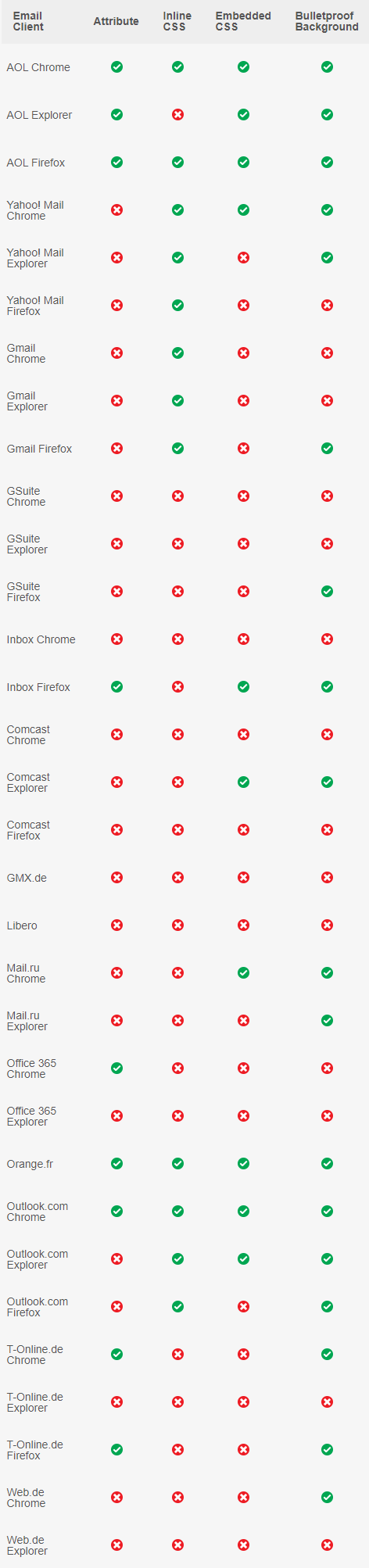Click Yahoo! Mail Chrome's red Attribute X icon
The height and width of the screenshot is (1568, 369).
[x=116, y=210]
